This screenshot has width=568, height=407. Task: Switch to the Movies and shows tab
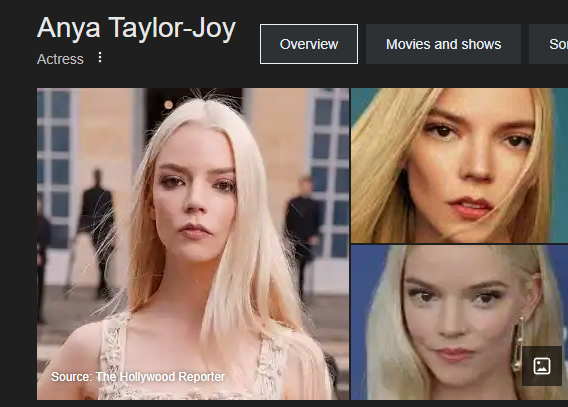443,44
